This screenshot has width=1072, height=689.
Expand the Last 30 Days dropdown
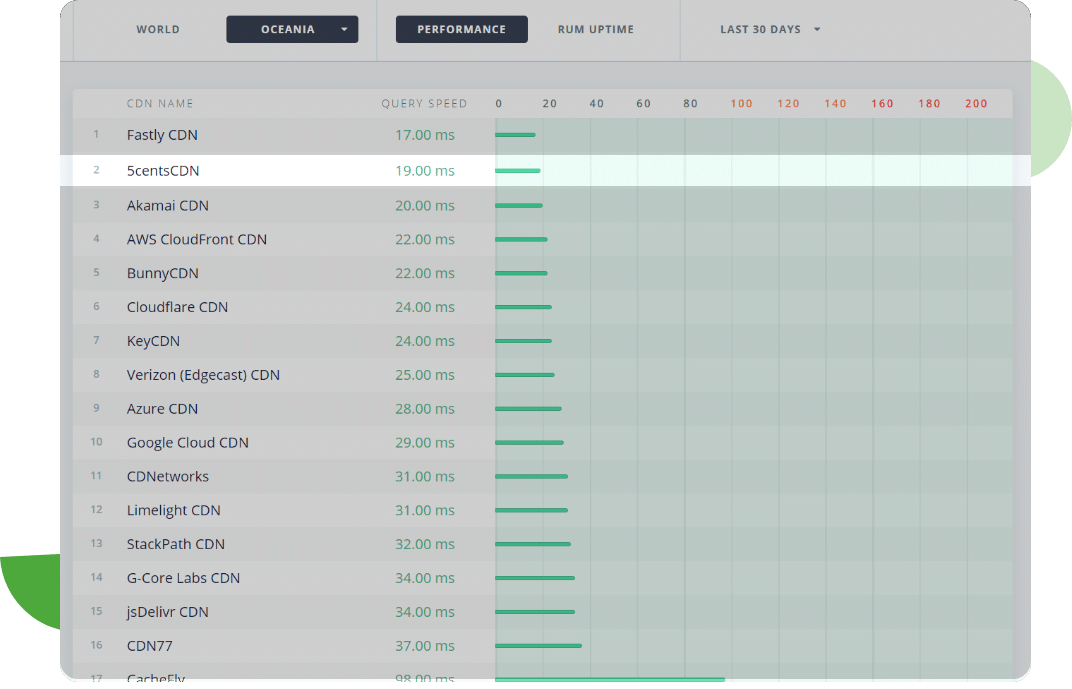pyautogui.click(x=769, y=30)
